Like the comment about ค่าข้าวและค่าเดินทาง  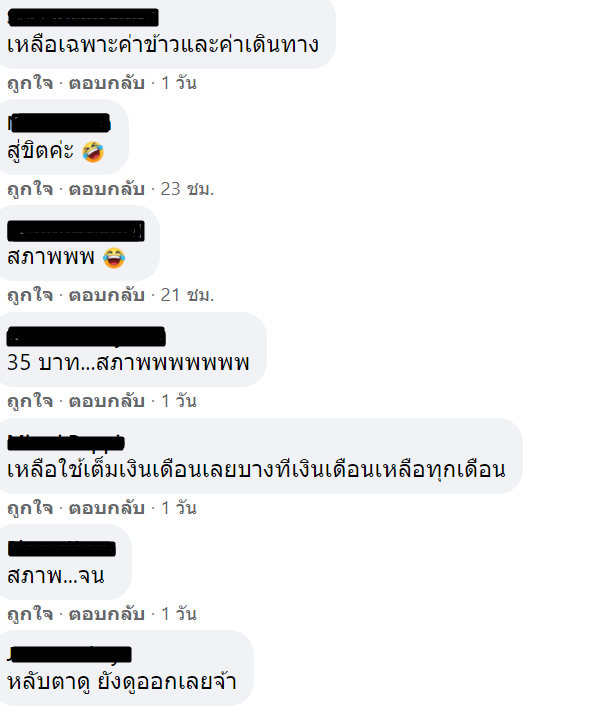tap(30, 83)
